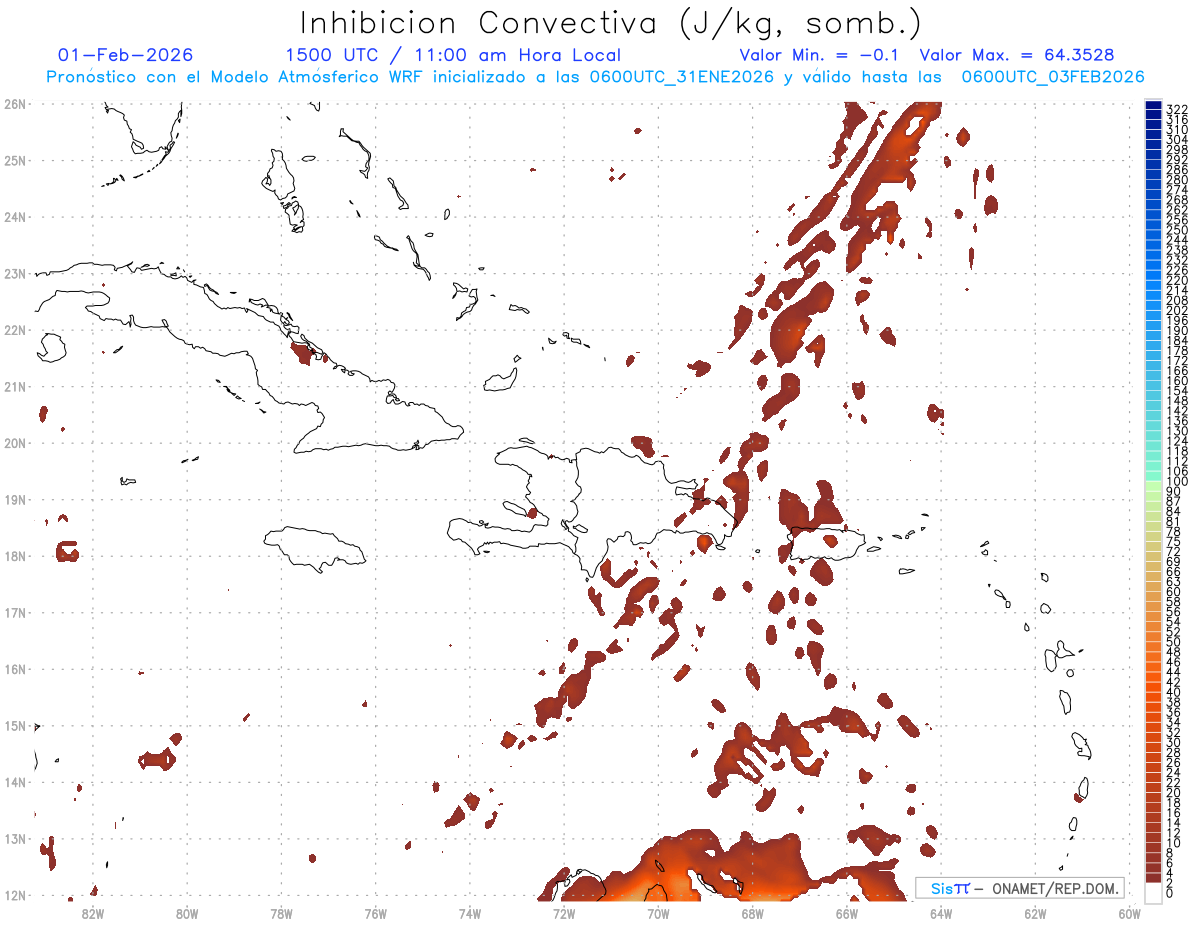
Task: Click the '13N' latitude label
Action: click(x=15, y=839)
